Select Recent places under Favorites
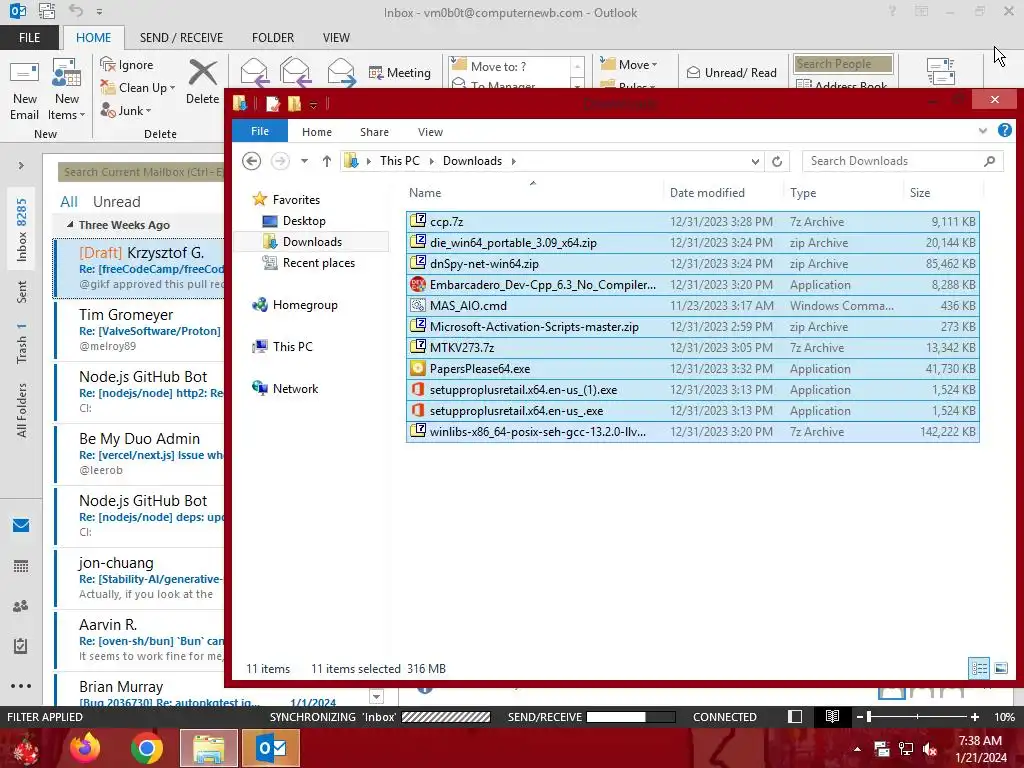The width and height of the screenshot is (1024, 768). 308,263
